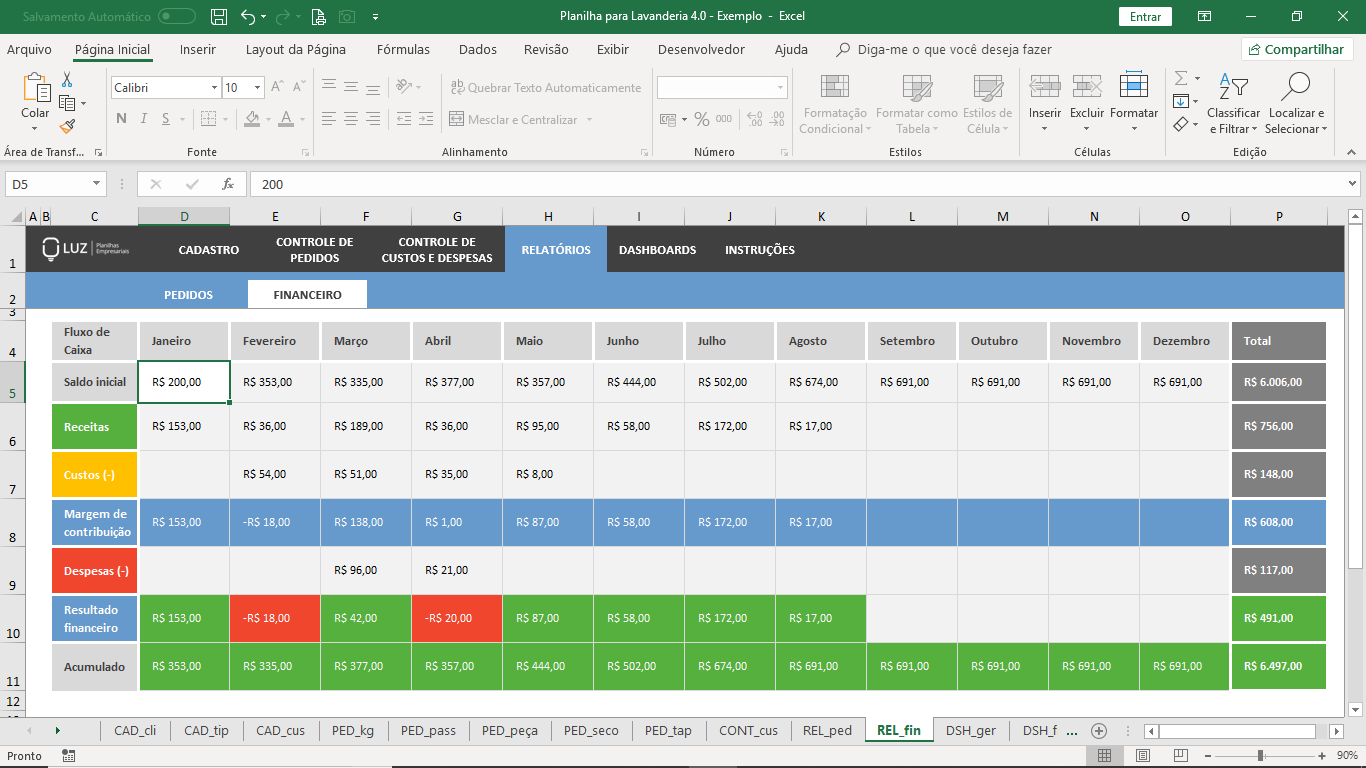This screenshot has width=1366, height=768.
Task: Click the Insert Function fx icon
Action: point(228,184)
